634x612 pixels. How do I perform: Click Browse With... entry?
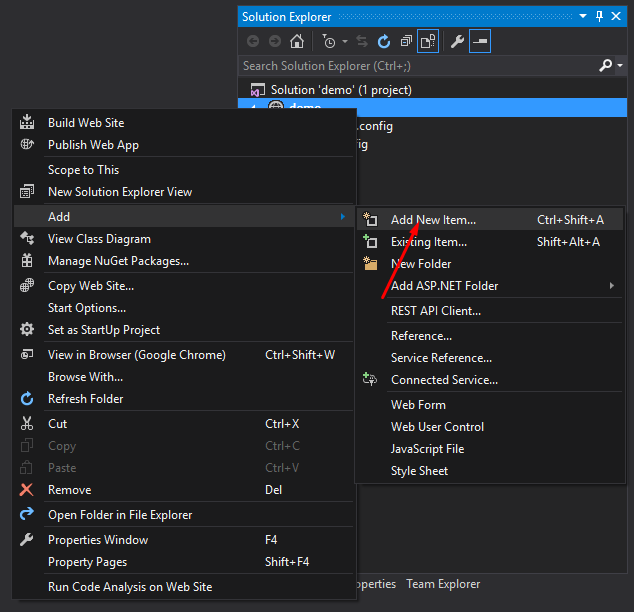click(x=184, y=377)
